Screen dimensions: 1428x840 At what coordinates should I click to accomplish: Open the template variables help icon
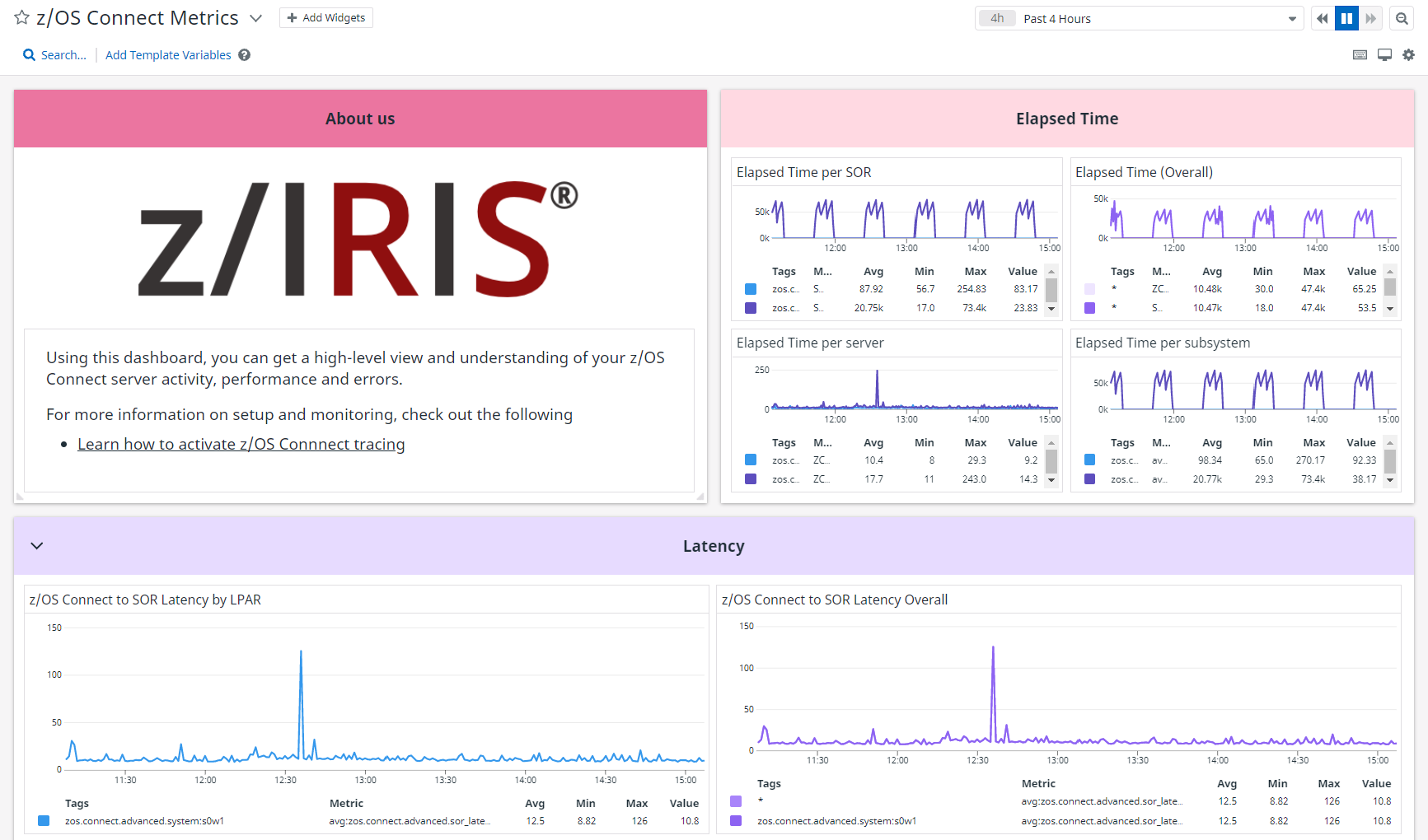pyautogui.click(x=245, y=55)
